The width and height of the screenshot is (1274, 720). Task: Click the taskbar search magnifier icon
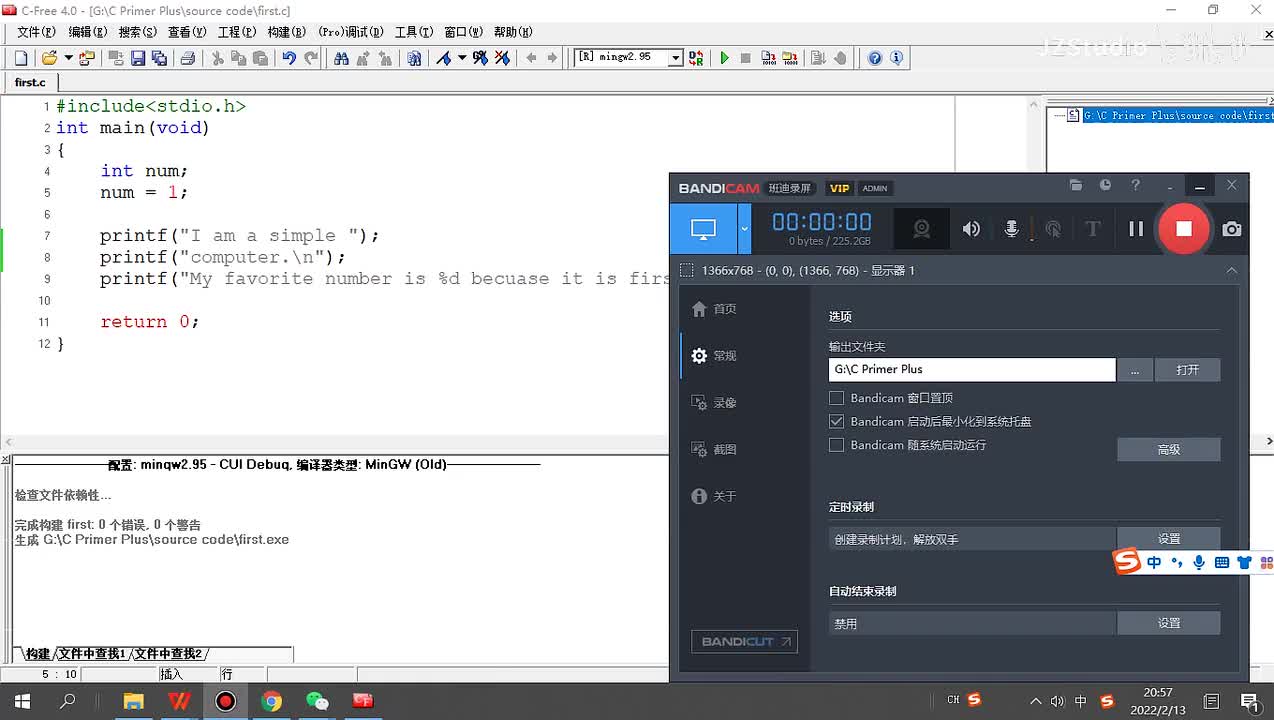pyautogui.click(x=68, y=701)
